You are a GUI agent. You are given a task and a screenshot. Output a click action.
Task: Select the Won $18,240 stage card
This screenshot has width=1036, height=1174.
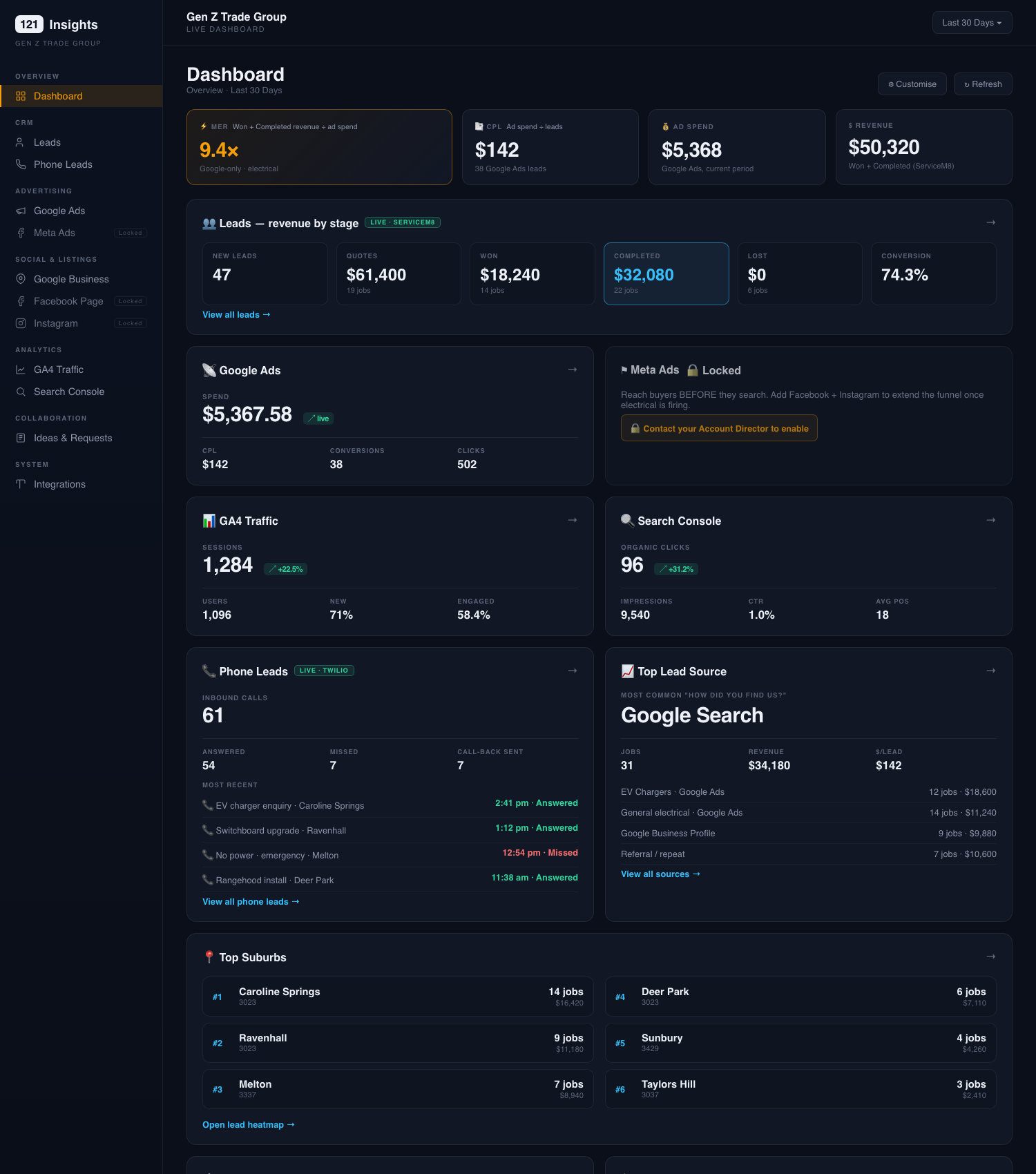[x=533, y=273]
